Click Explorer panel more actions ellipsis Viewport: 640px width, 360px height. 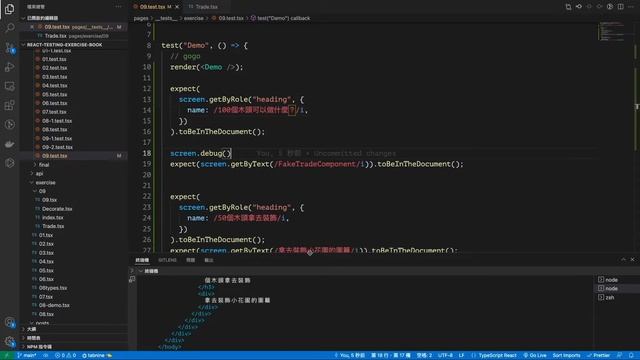[x=118, y=7]
